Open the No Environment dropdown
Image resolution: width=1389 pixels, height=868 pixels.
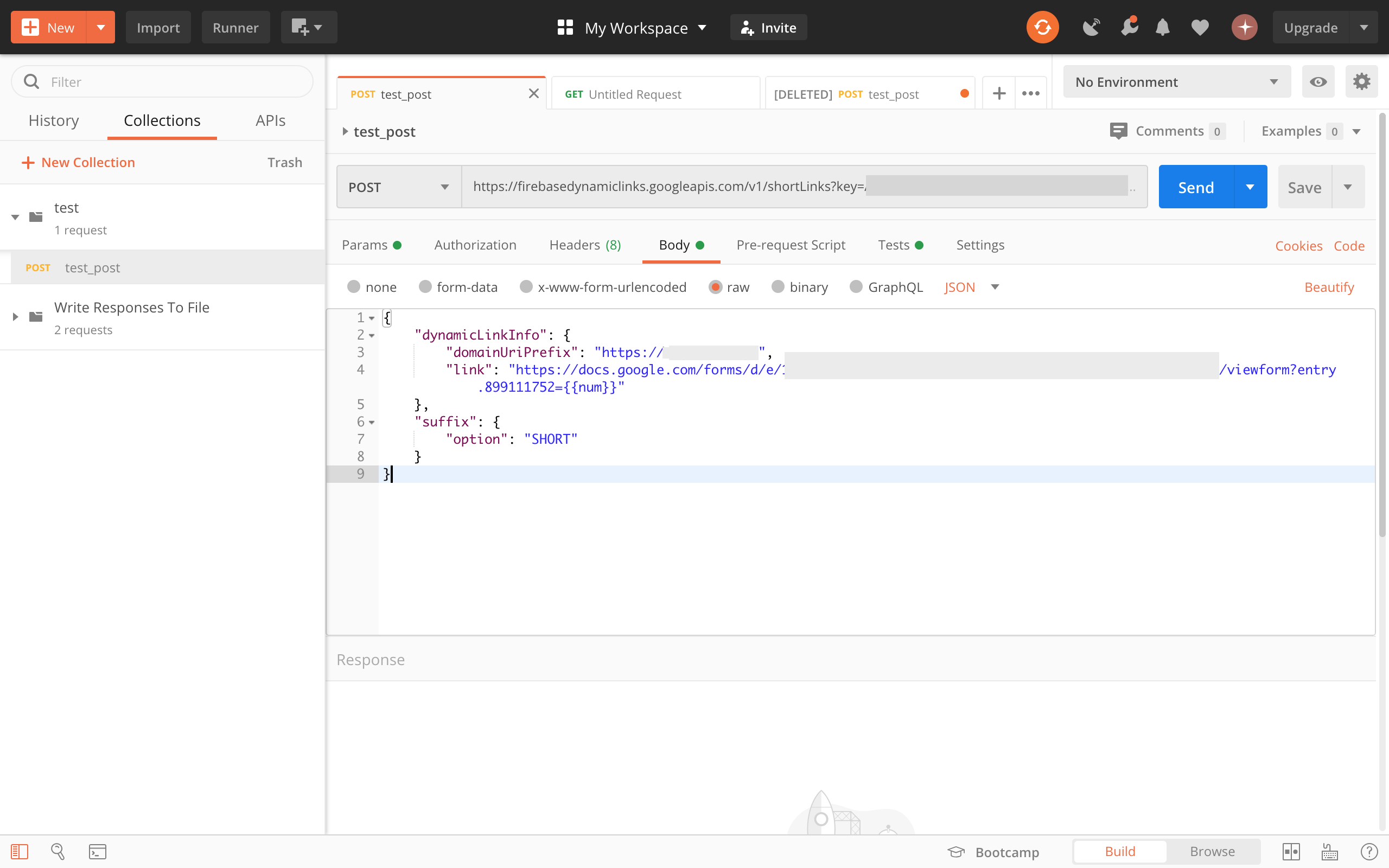1176,81
